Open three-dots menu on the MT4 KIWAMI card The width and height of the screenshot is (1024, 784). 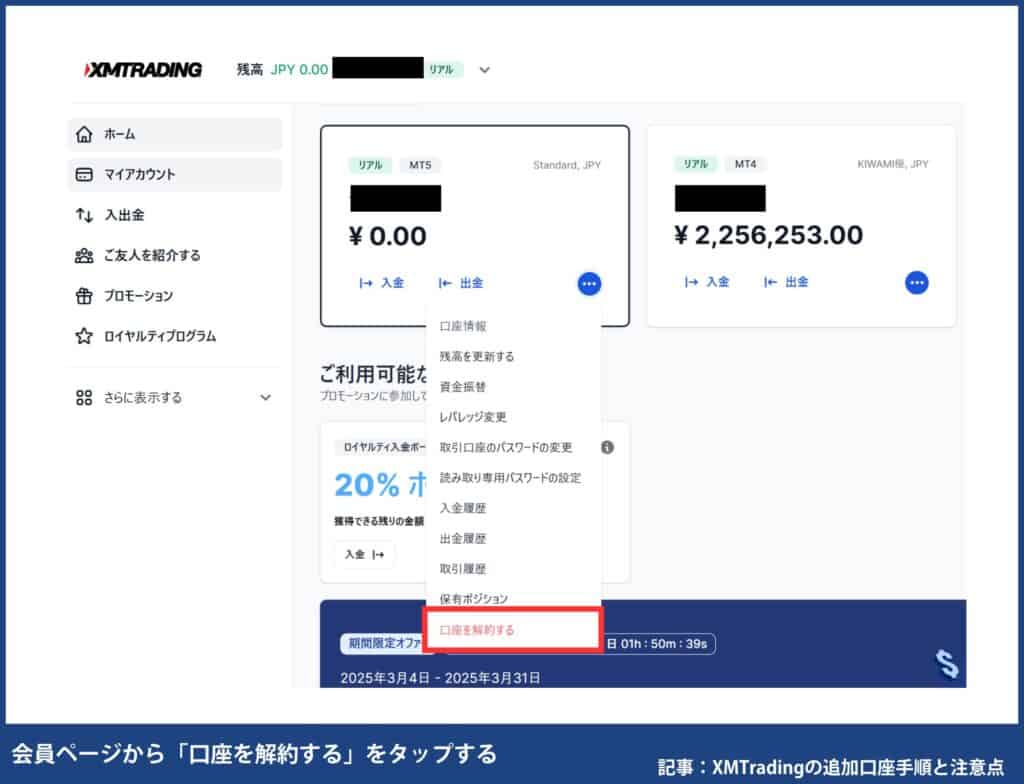(x=917, y=283)
